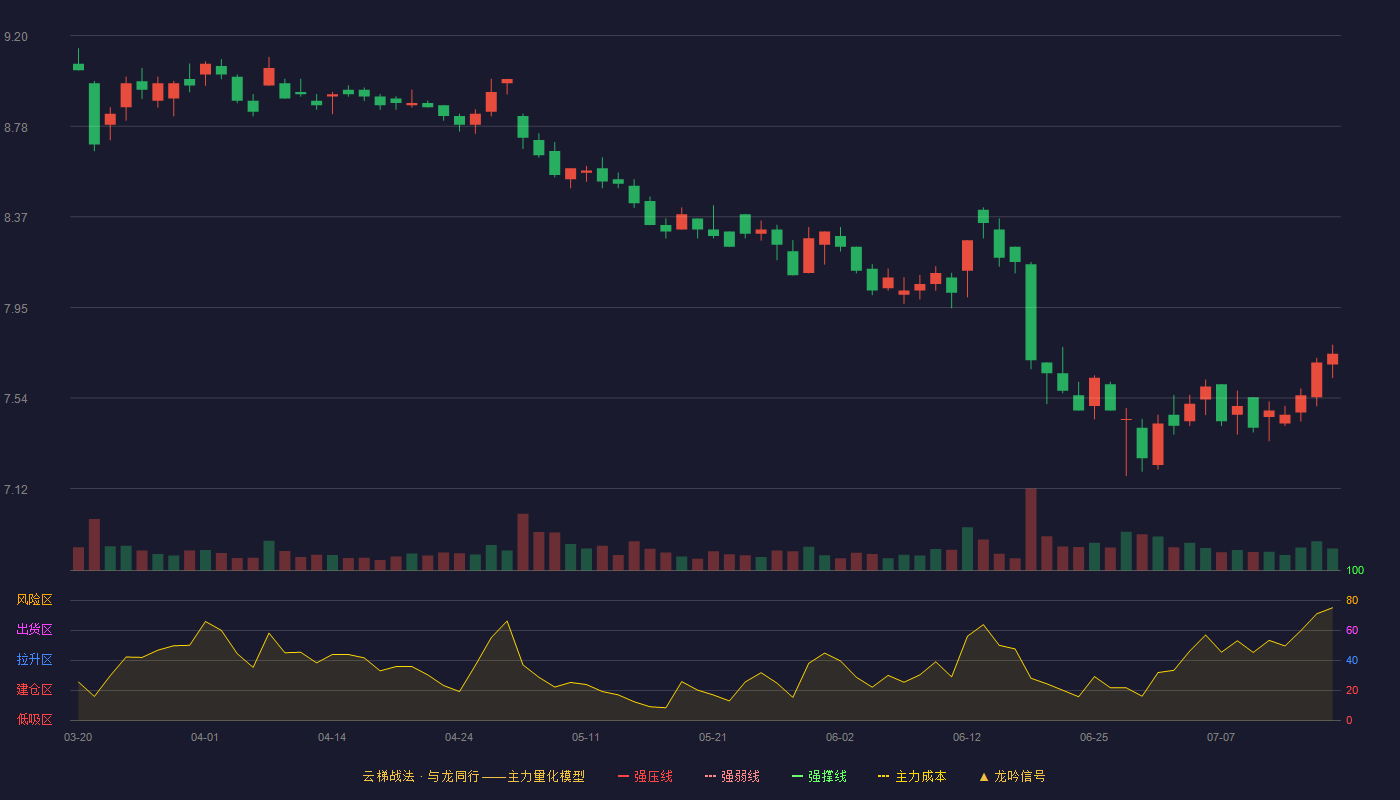The width and height of the screenshot is (1400, 800).
Task: Click the triangle icon beside 龙吟信号
Action: (x=983, y=776)
